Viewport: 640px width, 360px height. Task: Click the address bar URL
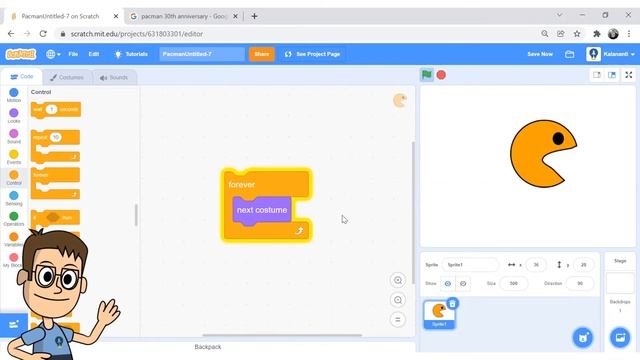point(137,34)
